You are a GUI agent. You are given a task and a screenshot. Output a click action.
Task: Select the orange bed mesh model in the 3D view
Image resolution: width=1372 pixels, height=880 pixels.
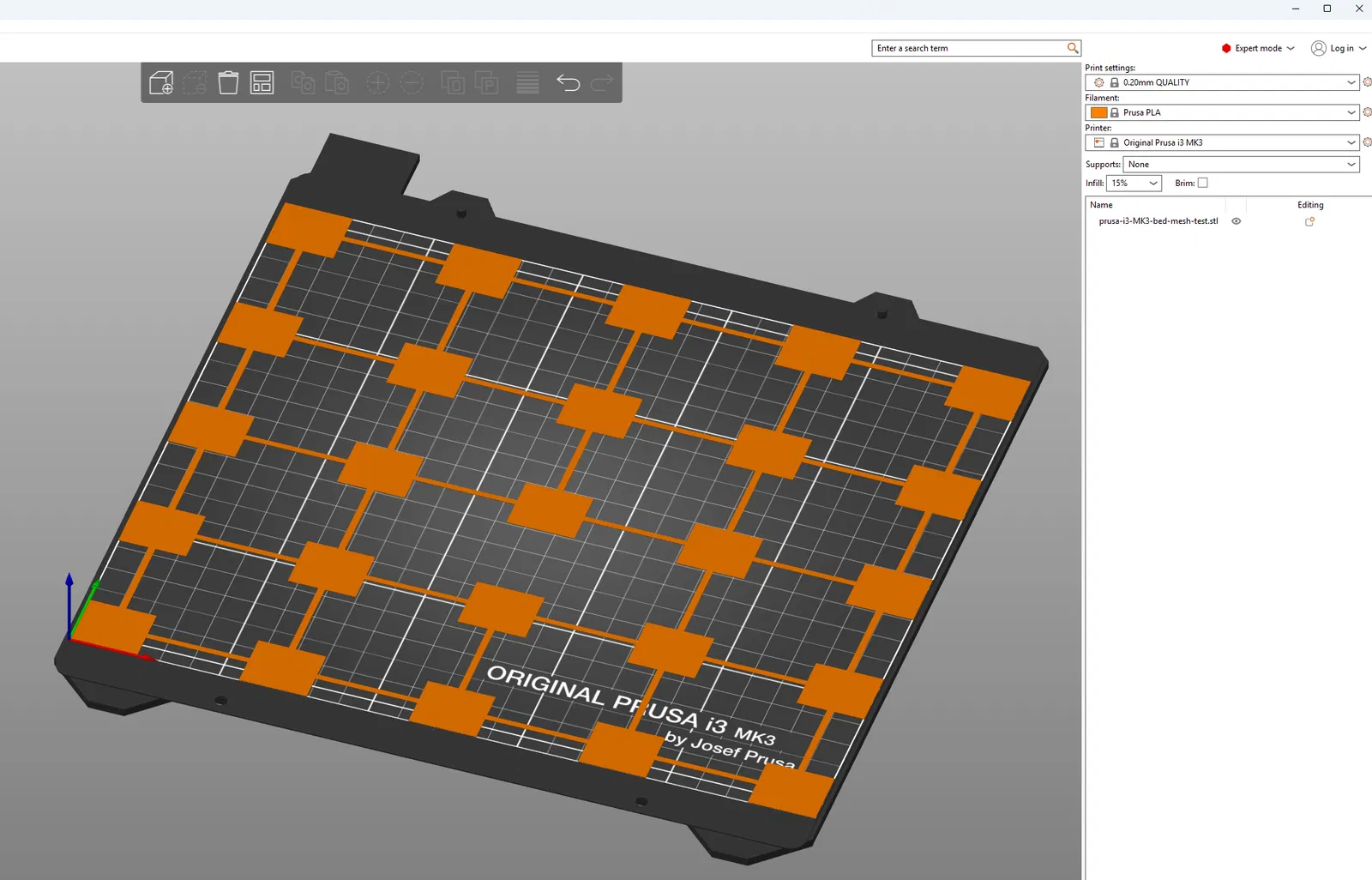point(549,511)
